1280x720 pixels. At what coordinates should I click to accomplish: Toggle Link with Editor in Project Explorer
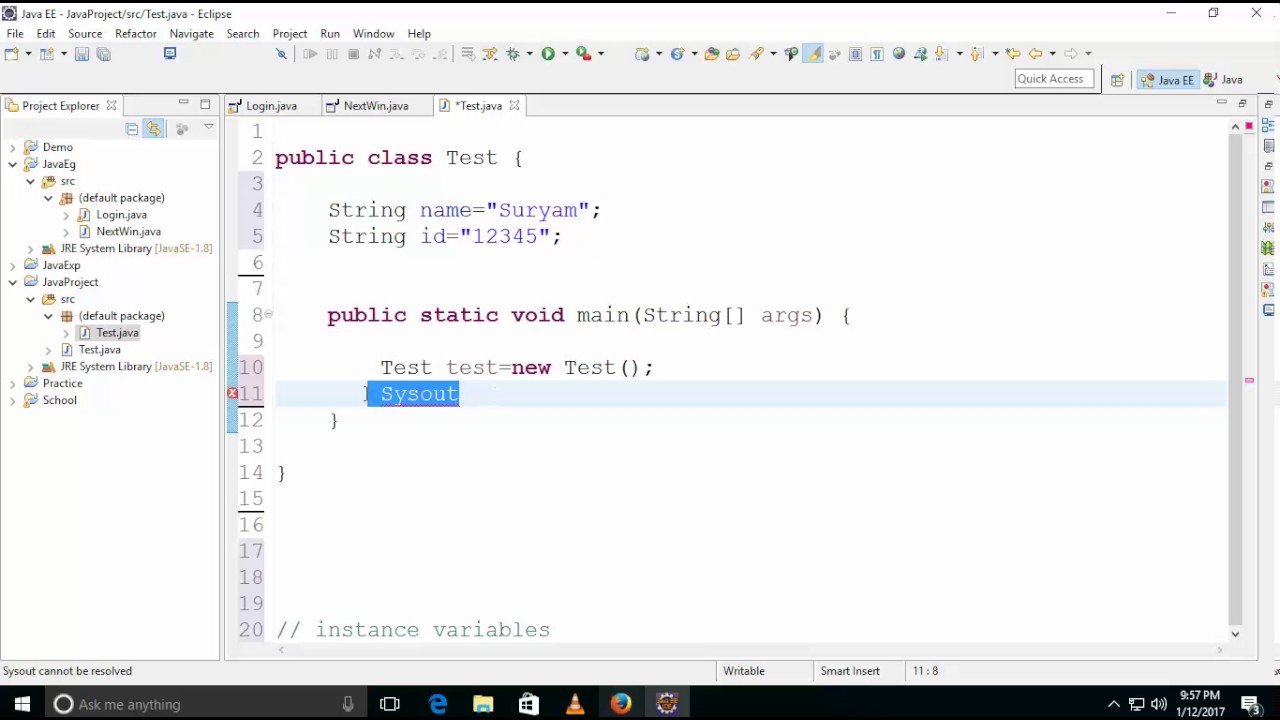pos(153,129)
